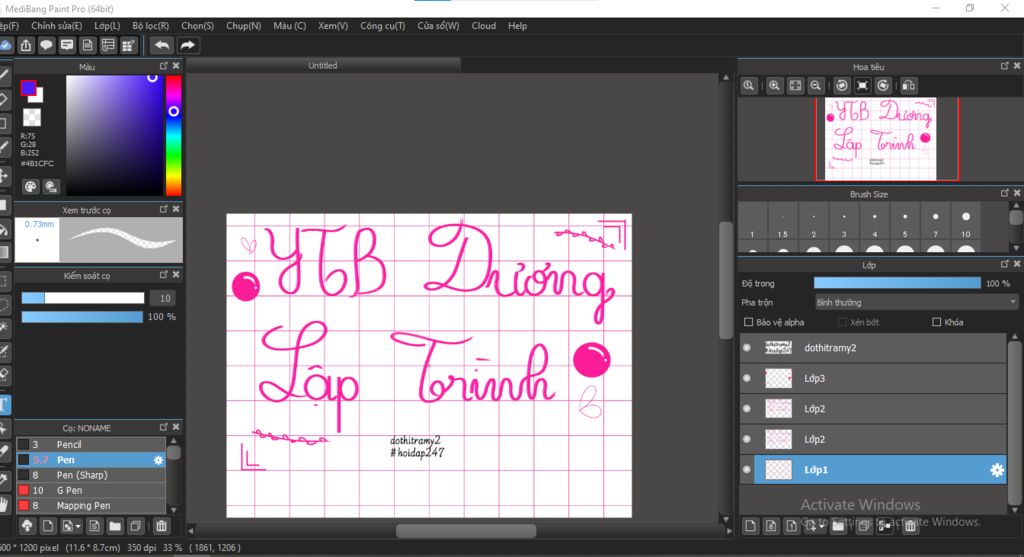The image size is (1024, 557).
Task: Click the brush folder icon
Action: (115, 526)
